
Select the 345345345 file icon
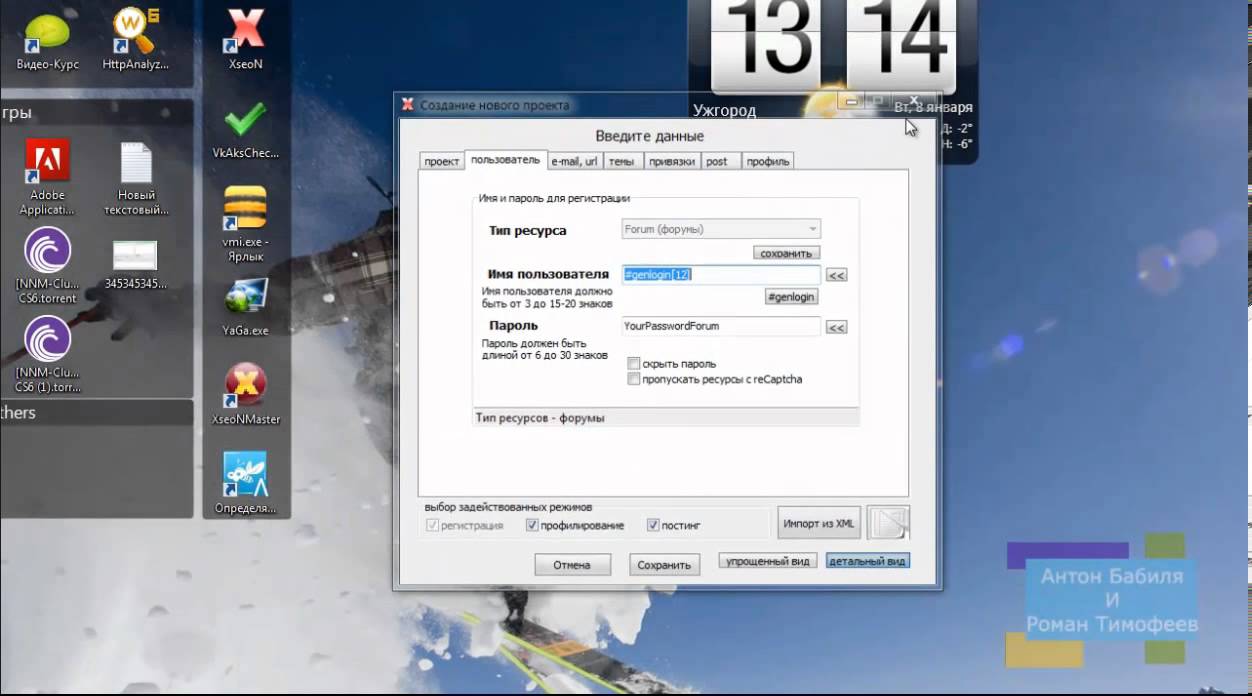click(x=136, y=264)
